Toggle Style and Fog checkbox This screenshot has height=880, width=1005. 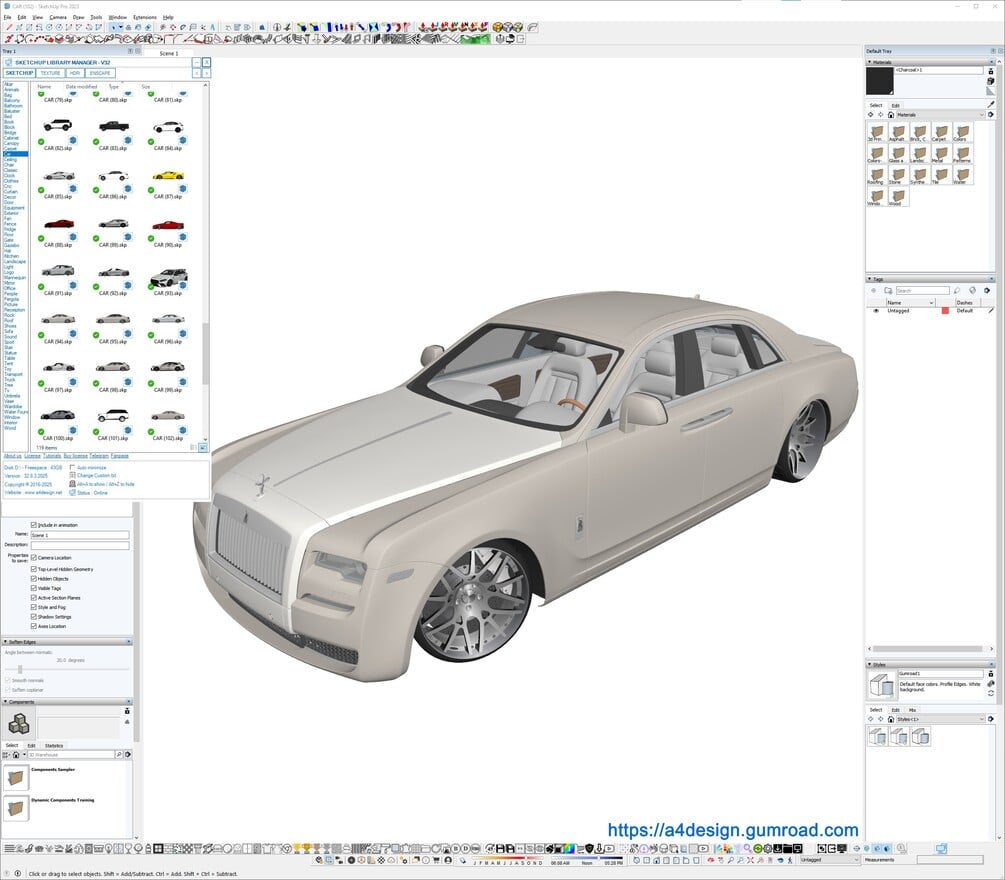(x=34, y=607)
